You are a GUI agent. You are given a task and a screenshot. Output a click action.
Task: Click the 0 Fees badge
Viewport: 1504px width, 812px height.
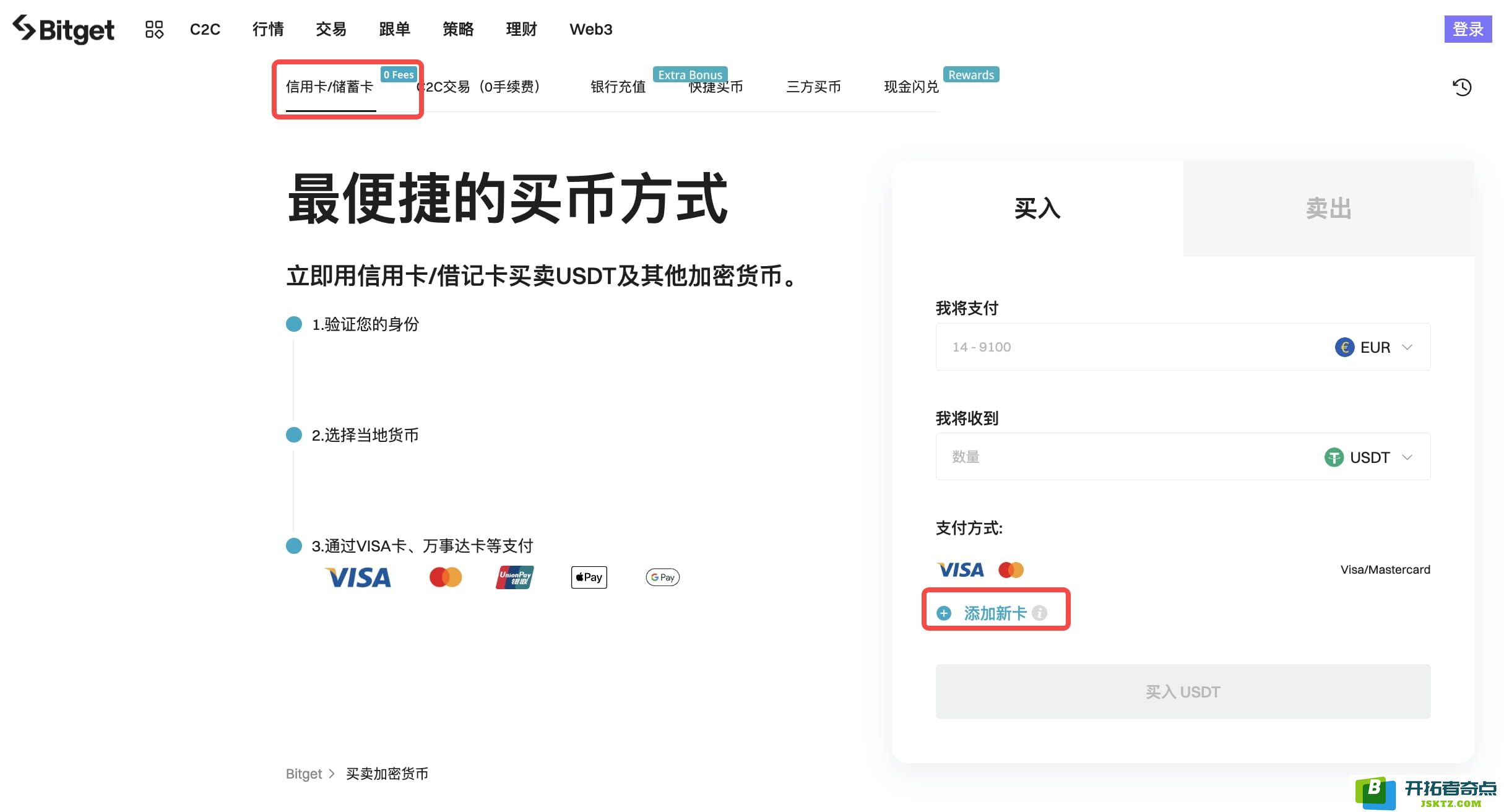click(399, 74)
